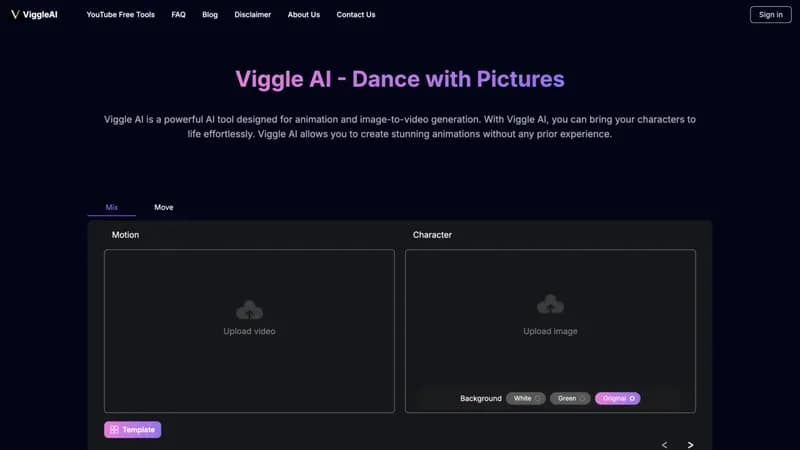Click the Character section label
Screen dimensions: 800x450
point(432,235)
